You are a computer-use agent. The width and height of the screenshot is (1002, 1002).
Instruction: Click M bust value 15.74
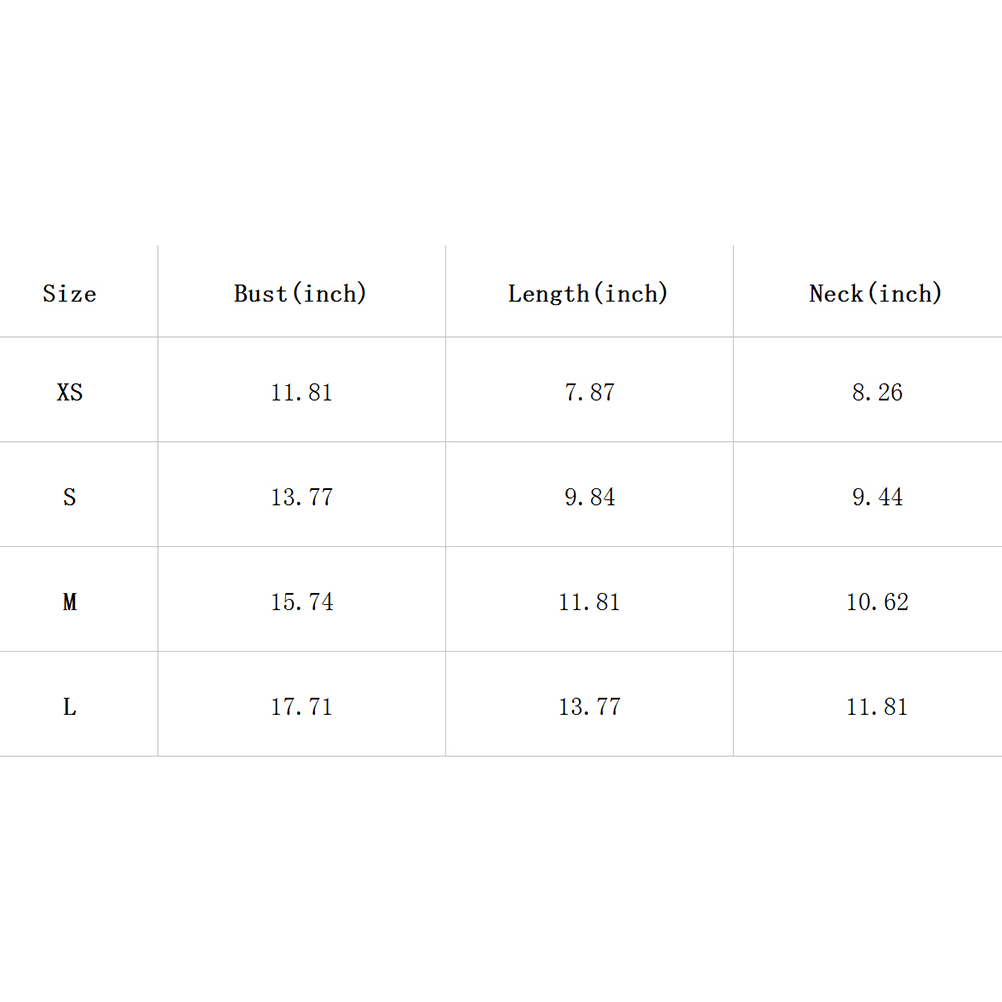click(301, 602)
